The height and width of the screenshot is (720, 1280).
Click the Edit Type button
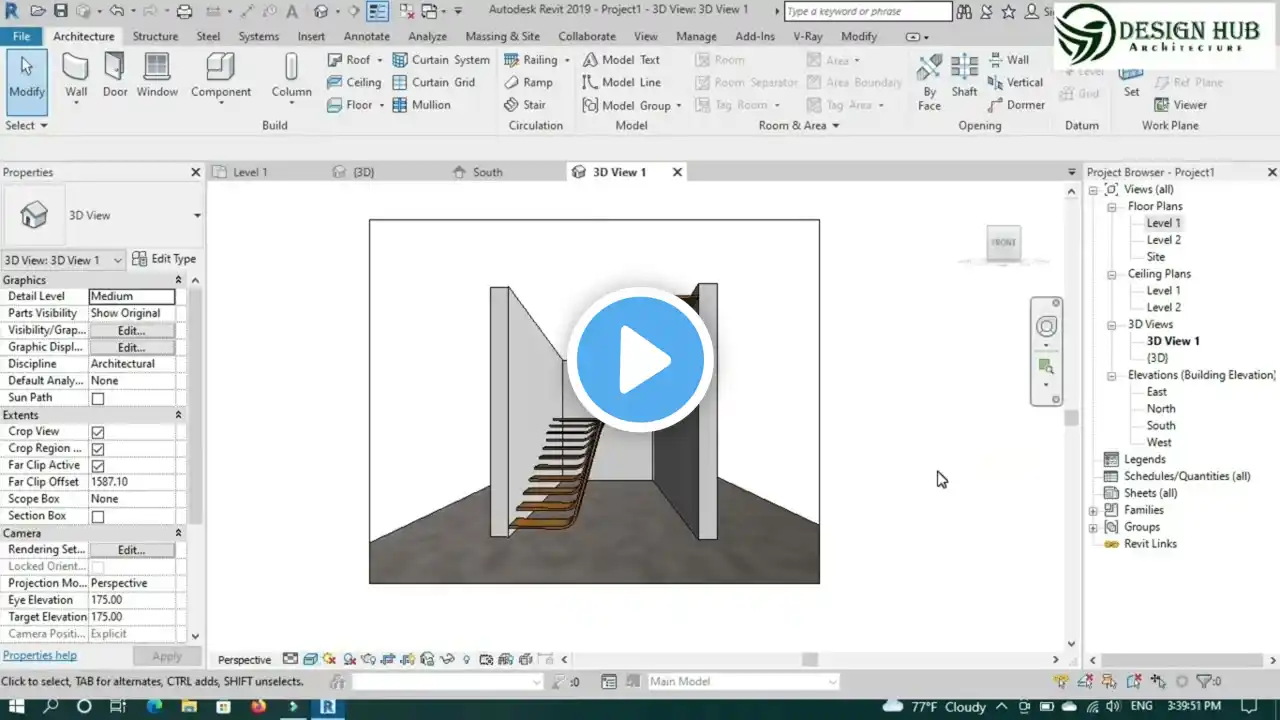coord(165,259)
